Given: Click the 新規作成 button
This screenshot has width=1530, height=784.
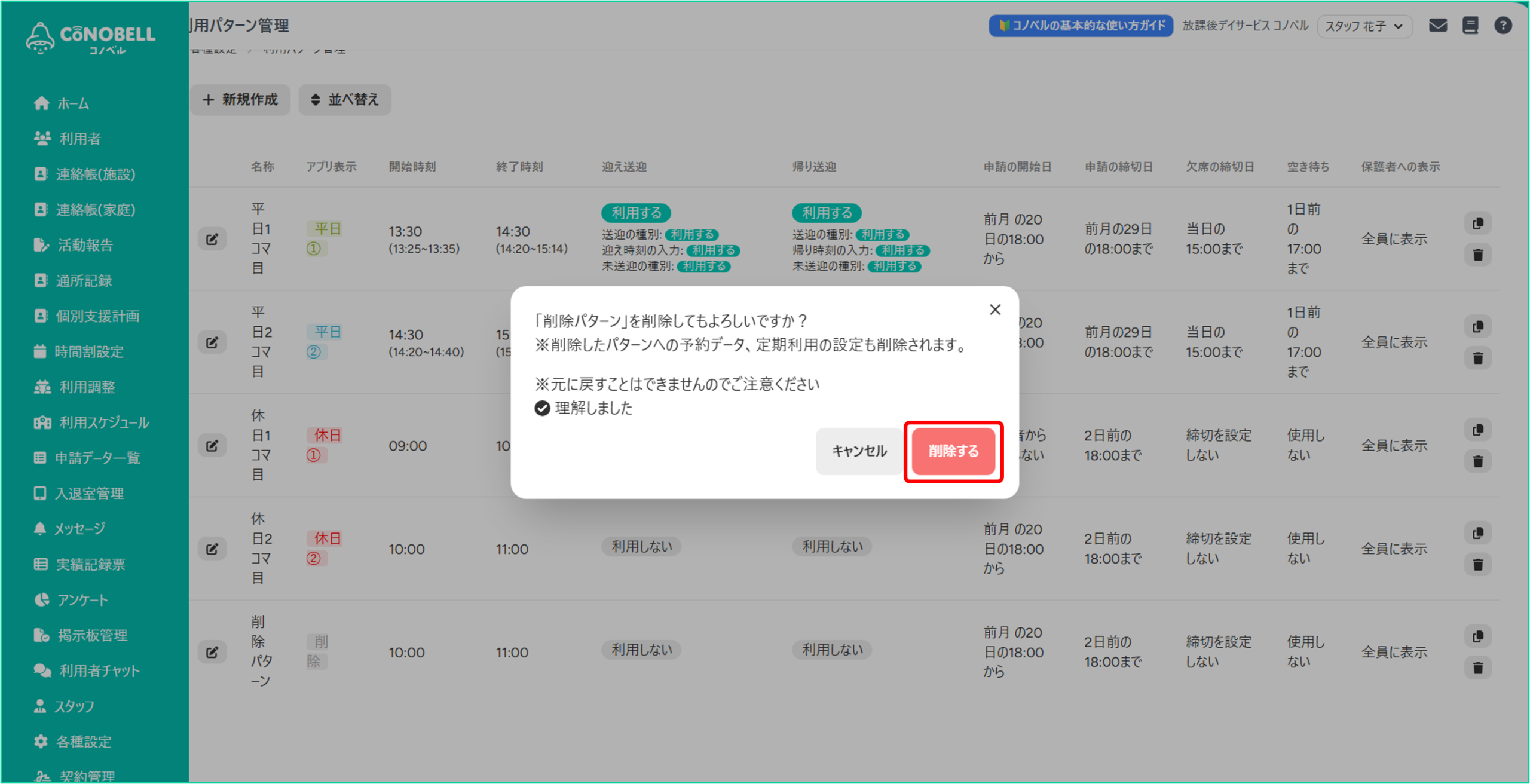Looking at the screenshot, I should tap(240, 100).
